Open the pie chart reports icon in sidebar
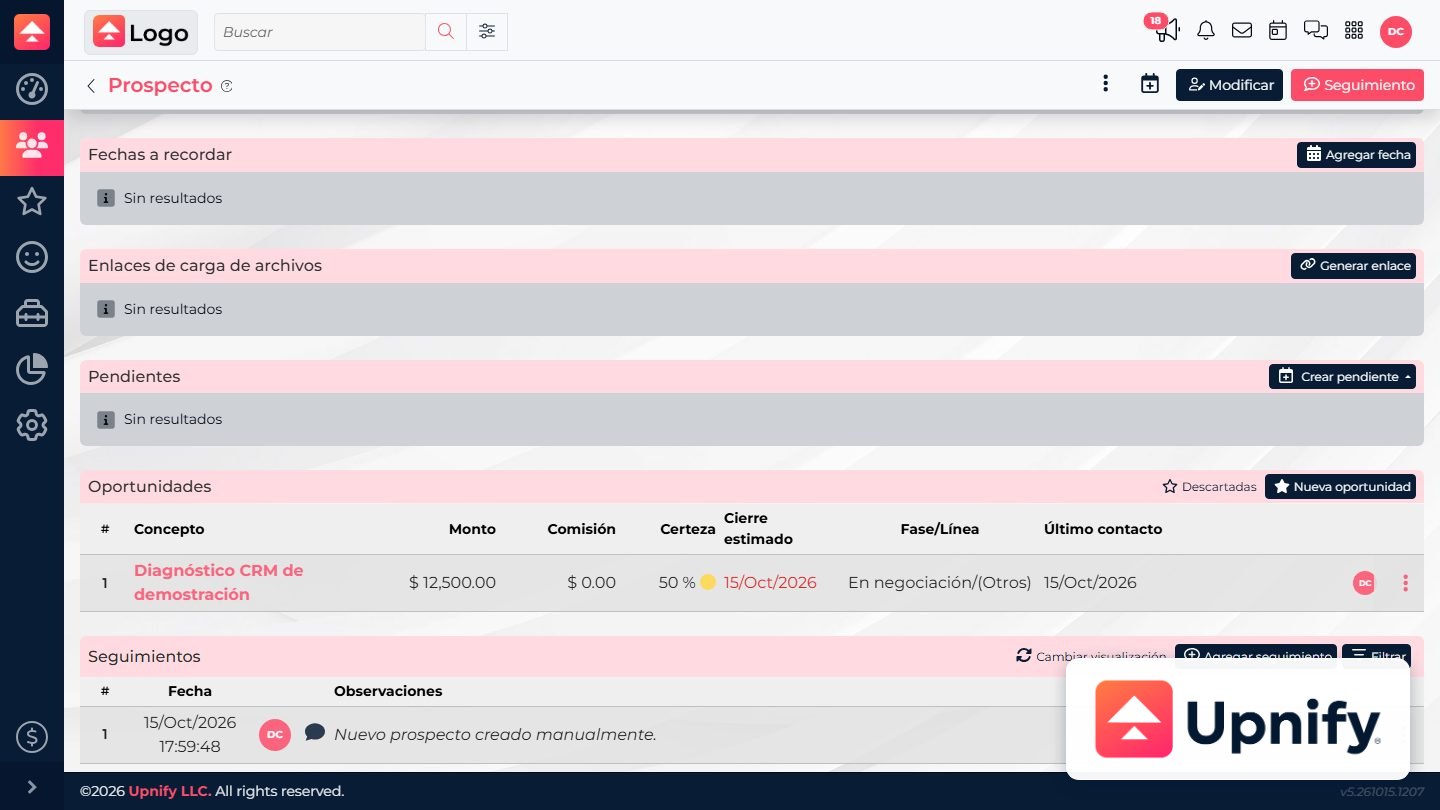 [32, 369]
